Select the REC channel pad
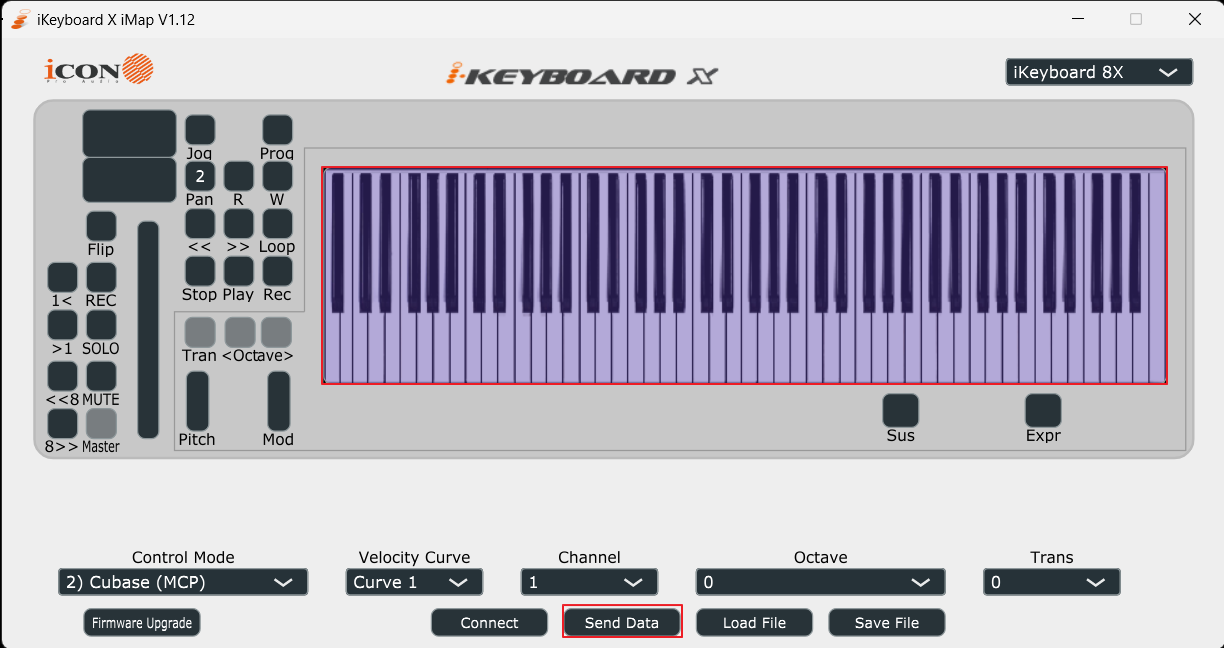 pos(101,277)
